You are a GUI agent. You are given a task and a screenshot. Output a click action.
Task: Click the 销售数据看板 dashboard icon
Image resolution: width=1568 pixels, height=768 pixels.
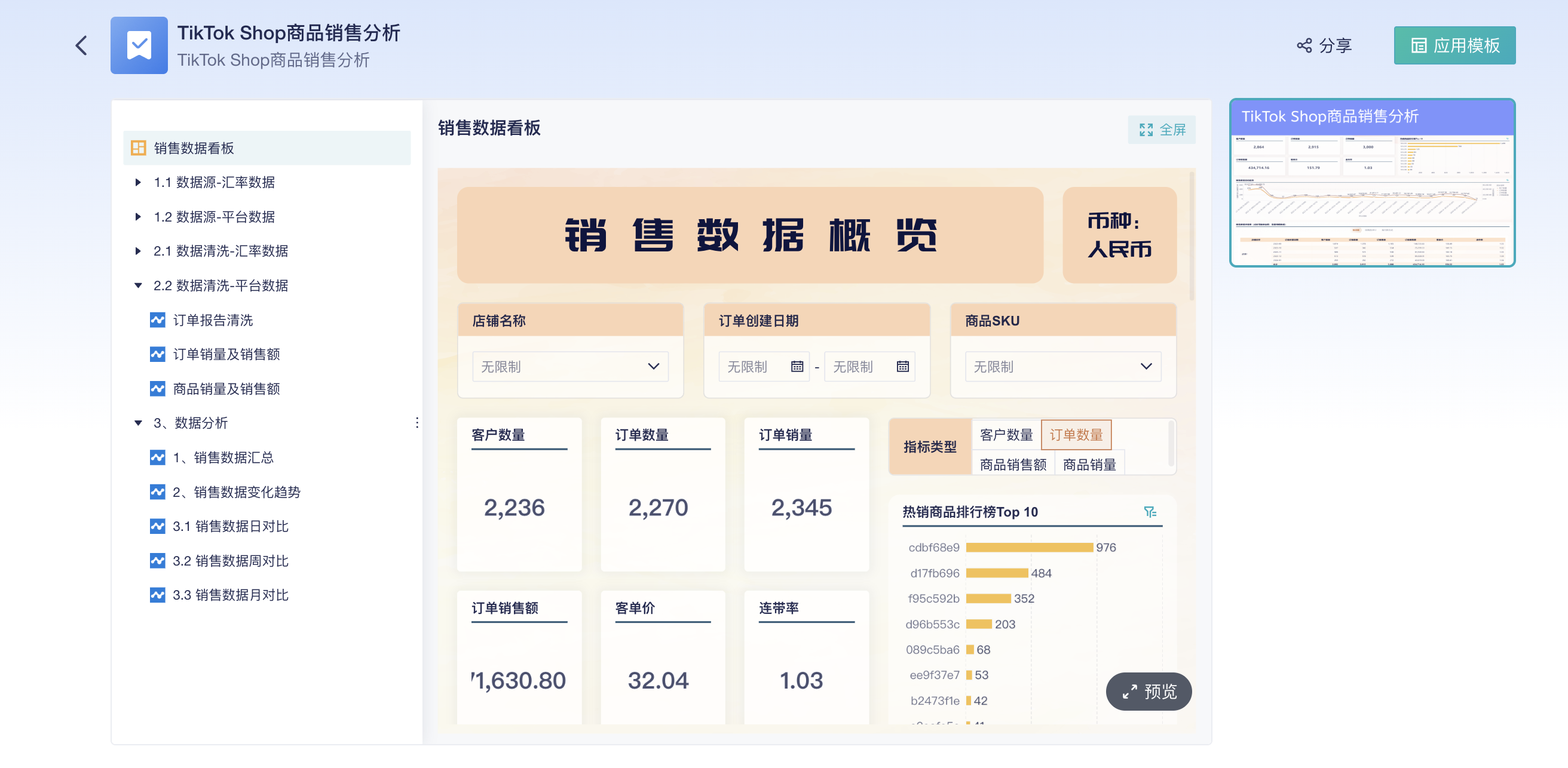[x=139, y=148]
